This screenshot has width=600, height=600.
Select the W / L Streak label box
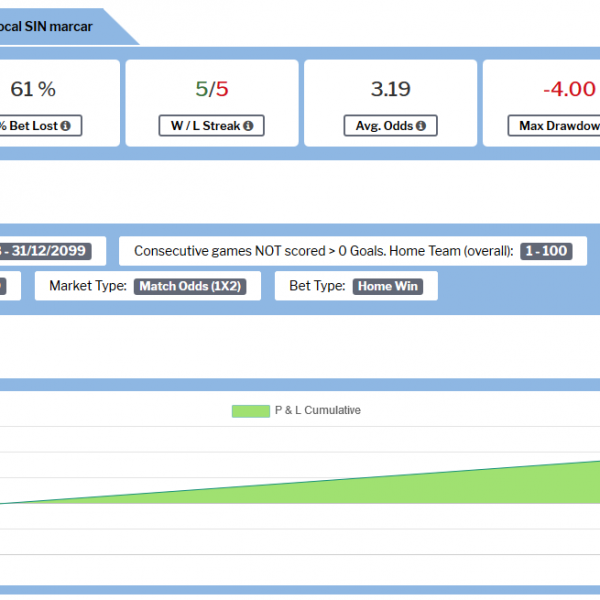click(x=211, y=126)
